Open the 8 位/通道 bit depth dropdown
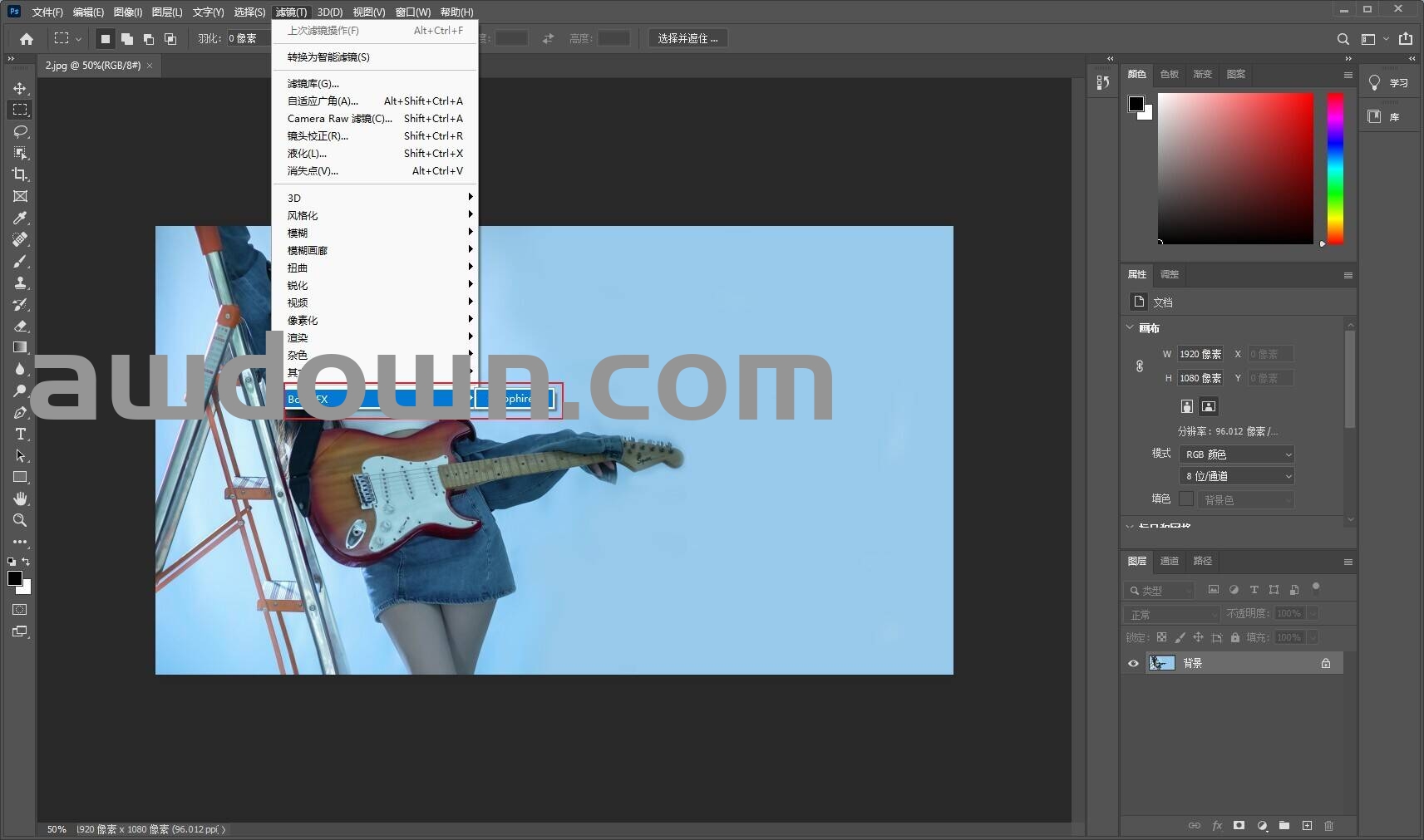This screenshot has height=840, width=1424. click(x=1237, y=476)
